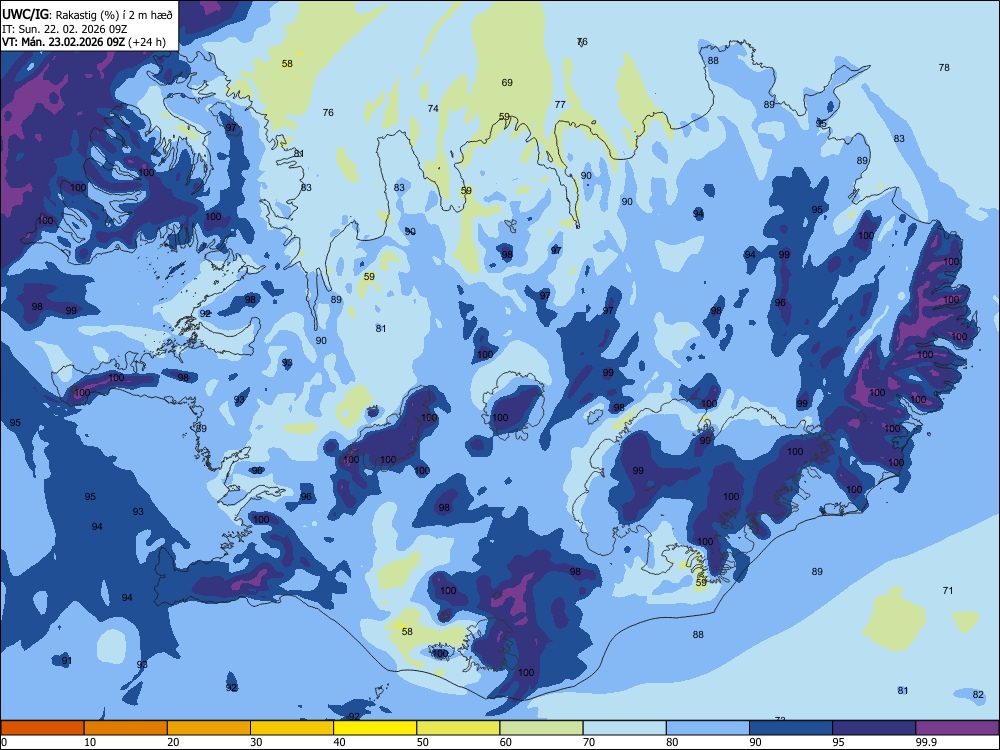Click the map humidity value '74'
This screenshot has width=1000, height=750.
[x=433, y=108]
